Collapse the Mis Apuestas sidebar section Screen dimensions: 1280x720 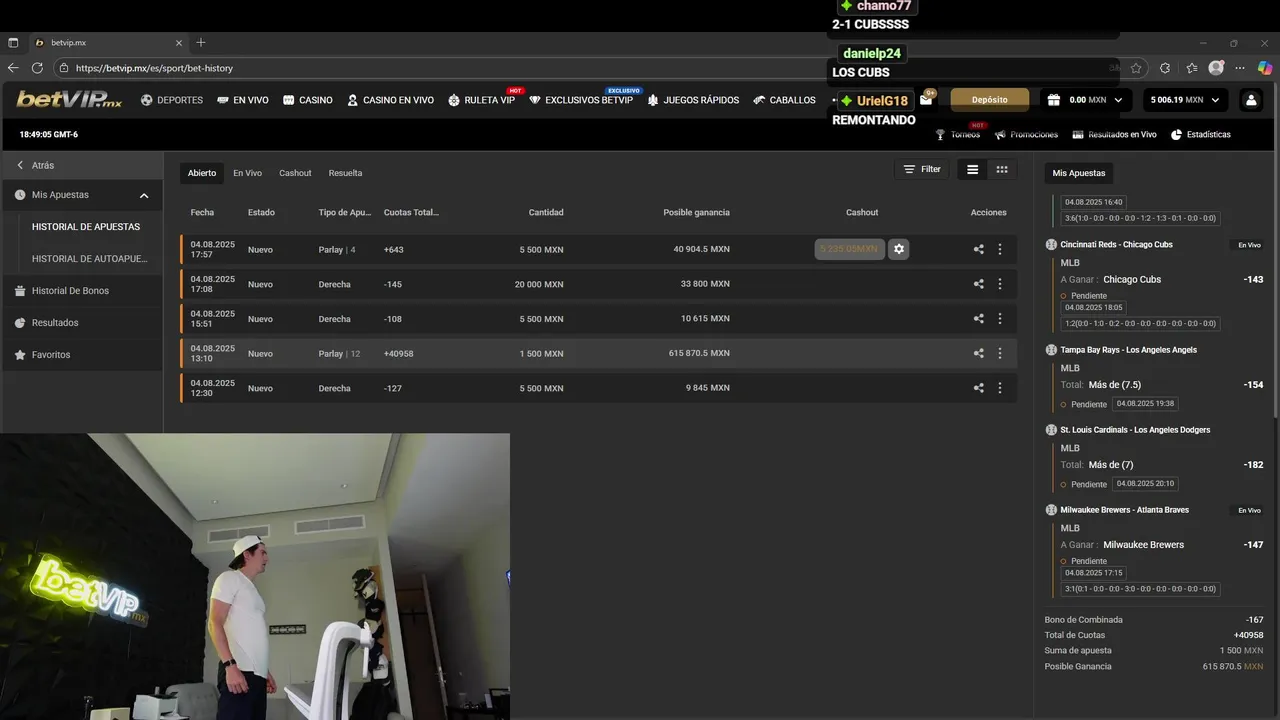[82, 195]
